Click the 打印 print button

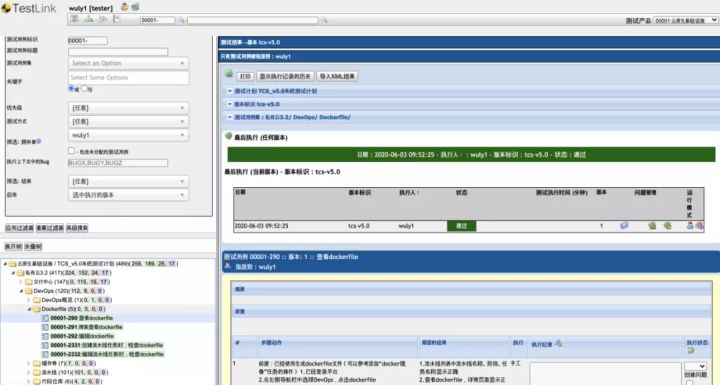pyautogui.click(x=245, y=76)
